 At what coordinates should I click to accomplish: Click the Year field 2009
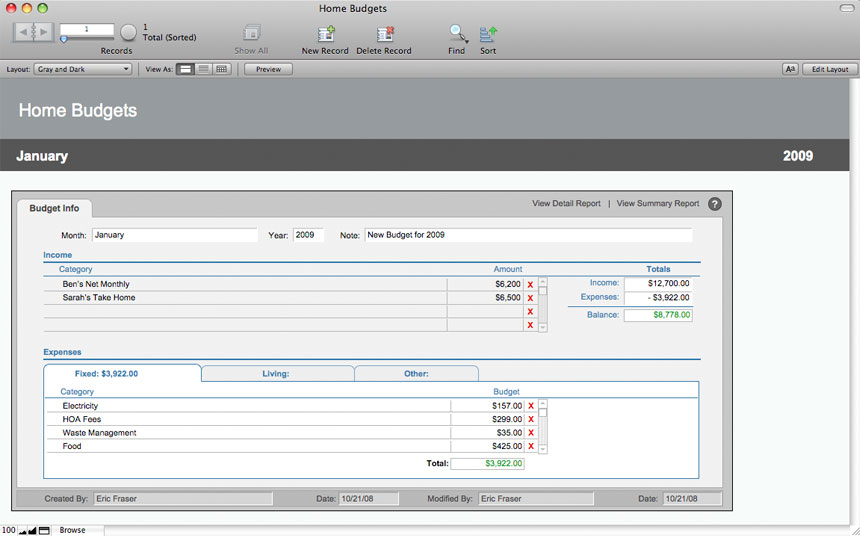coord(308,235)
